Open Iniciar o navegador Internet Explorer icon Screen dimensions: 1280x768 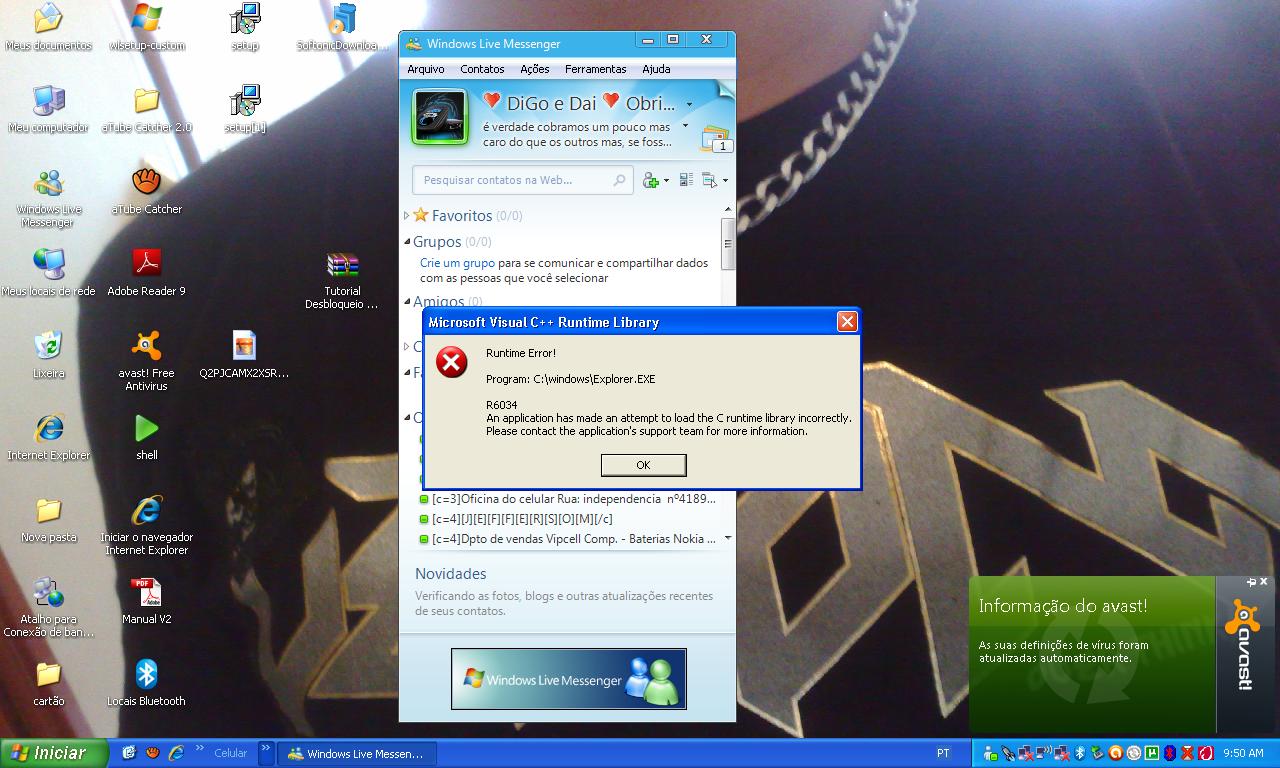[147, 525]
